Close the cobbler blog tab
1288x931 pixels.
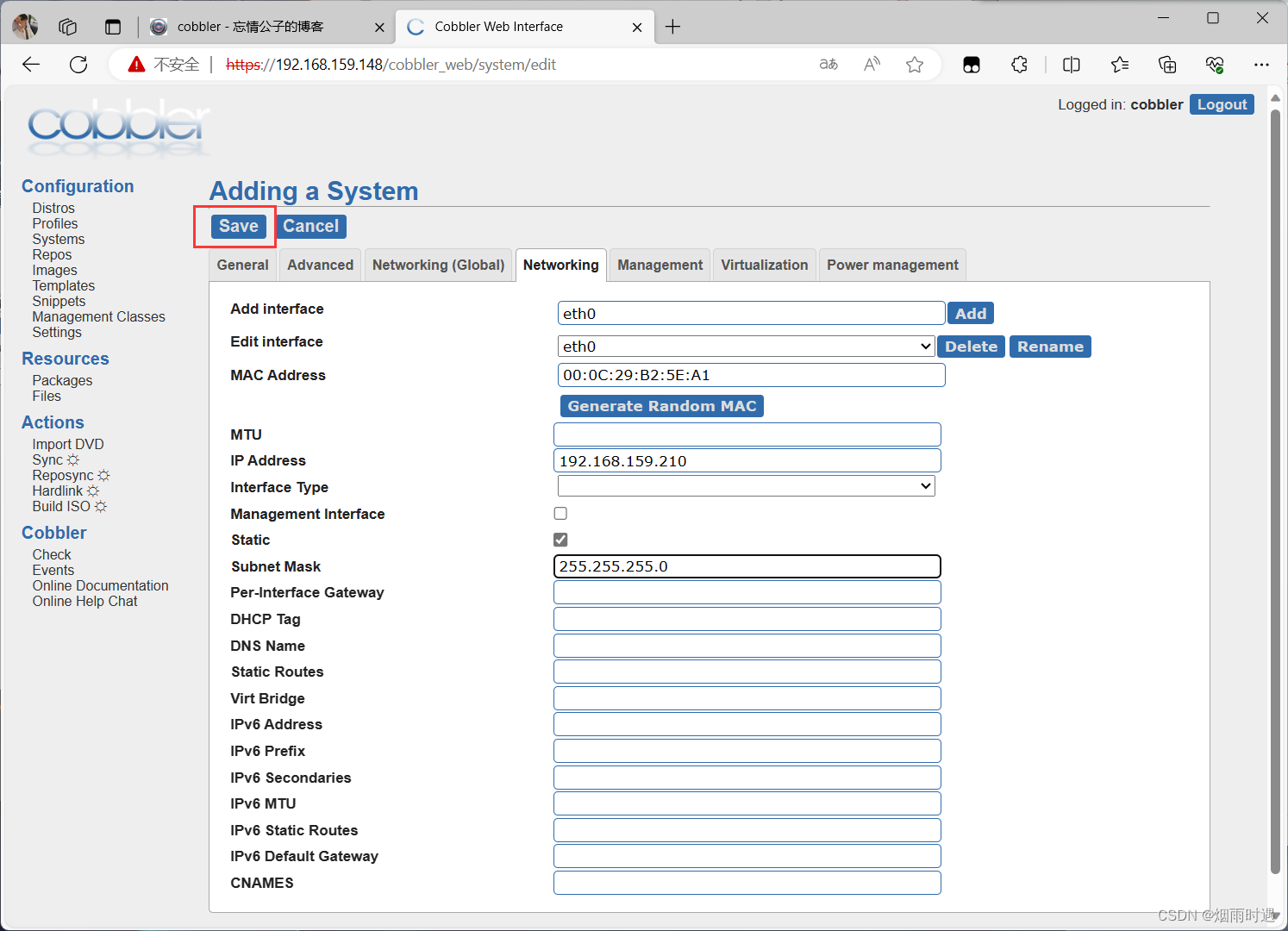379,28
